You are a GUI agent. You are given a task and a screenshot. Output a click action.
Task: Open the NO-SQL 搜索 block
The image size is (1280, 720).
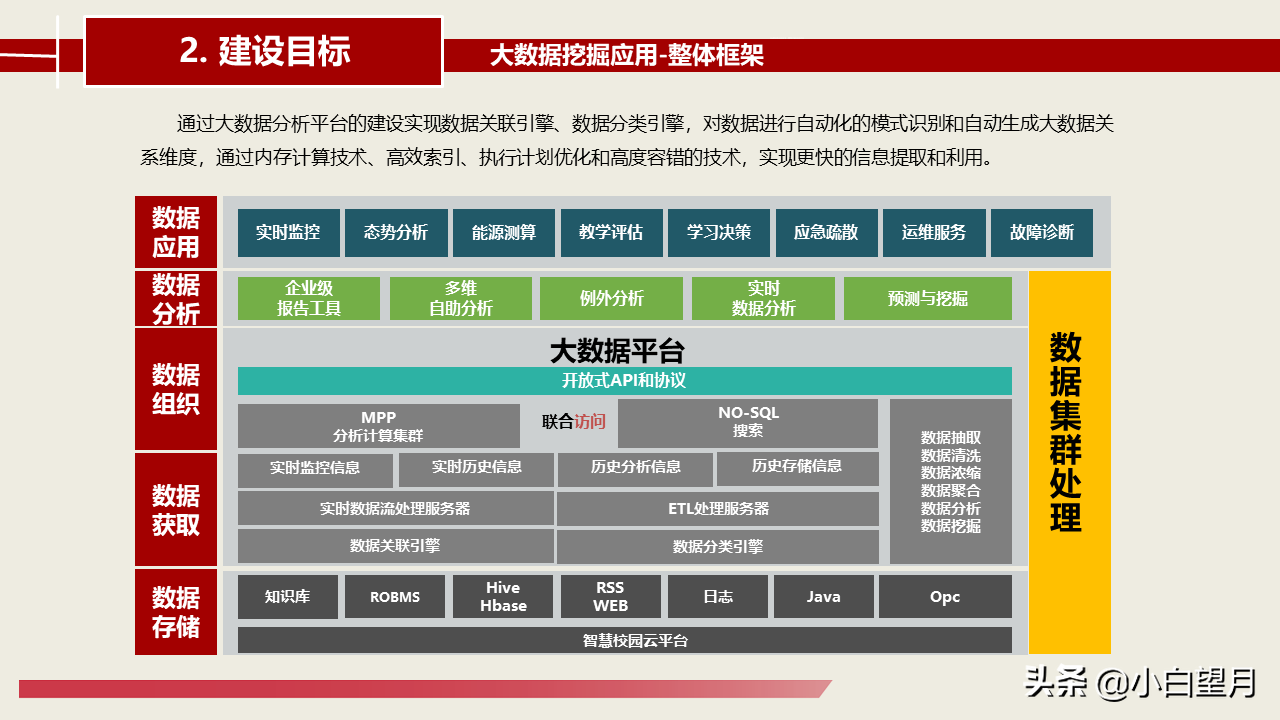point(748,423)
